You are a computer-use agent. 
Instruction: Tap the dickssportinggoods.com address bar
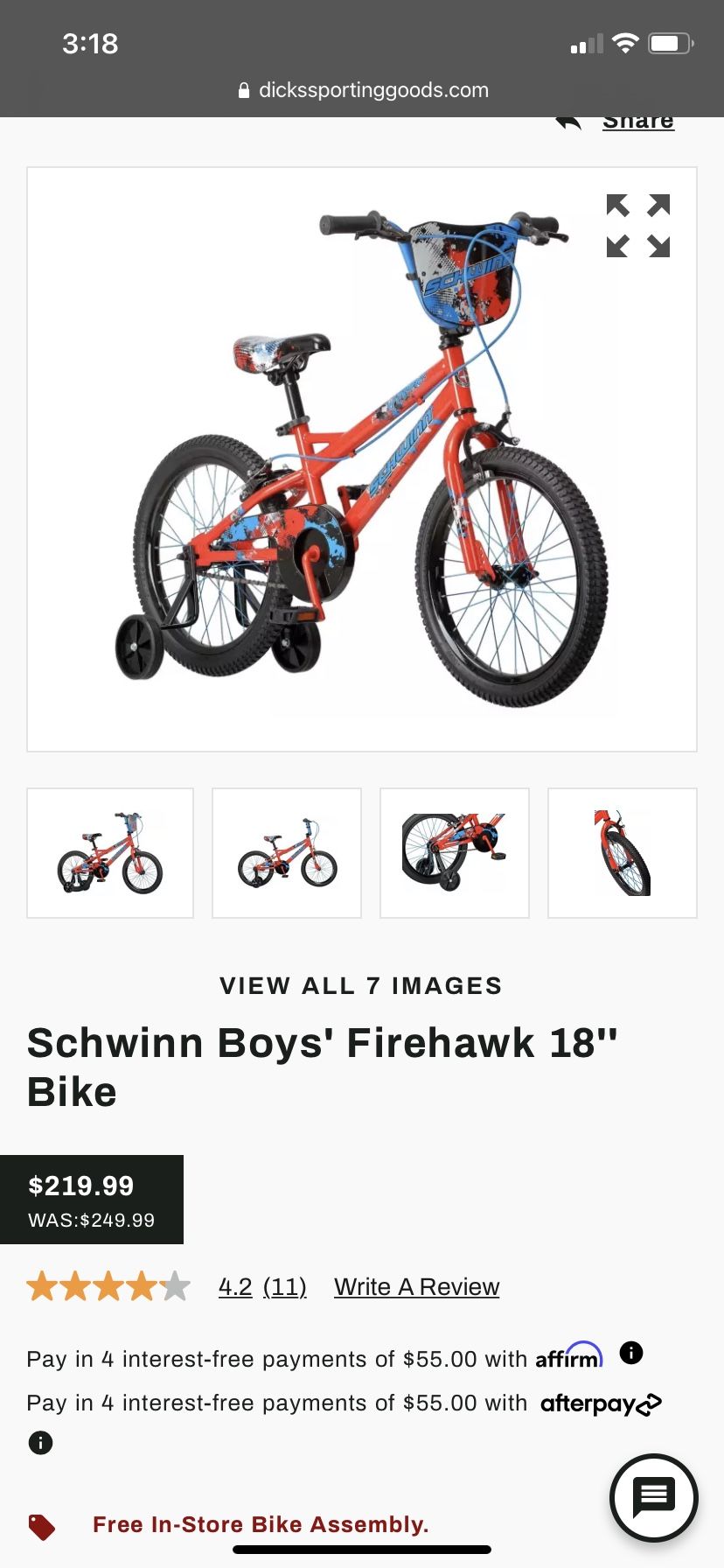[364, 90]
